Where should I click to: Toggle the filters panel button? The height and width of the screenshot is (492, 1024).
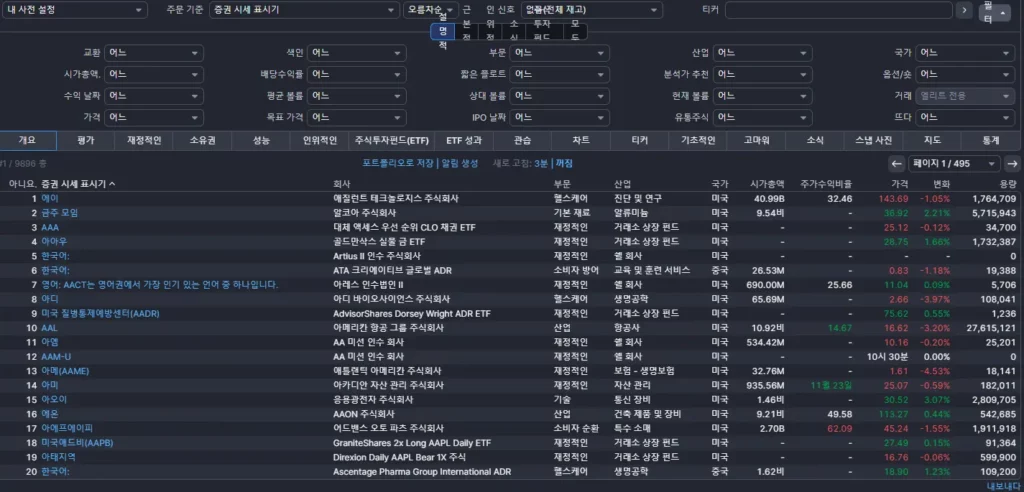(x=995, y=12)
